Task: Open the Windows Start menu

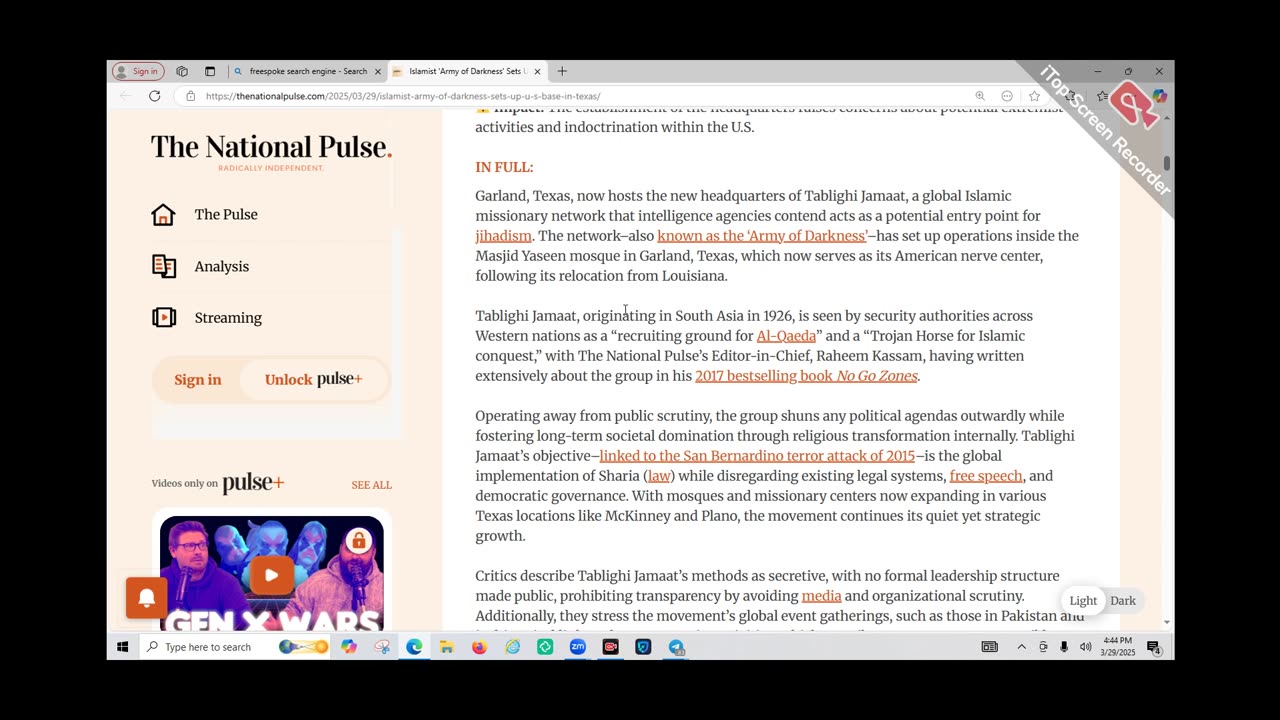Action: pos(122,647)
